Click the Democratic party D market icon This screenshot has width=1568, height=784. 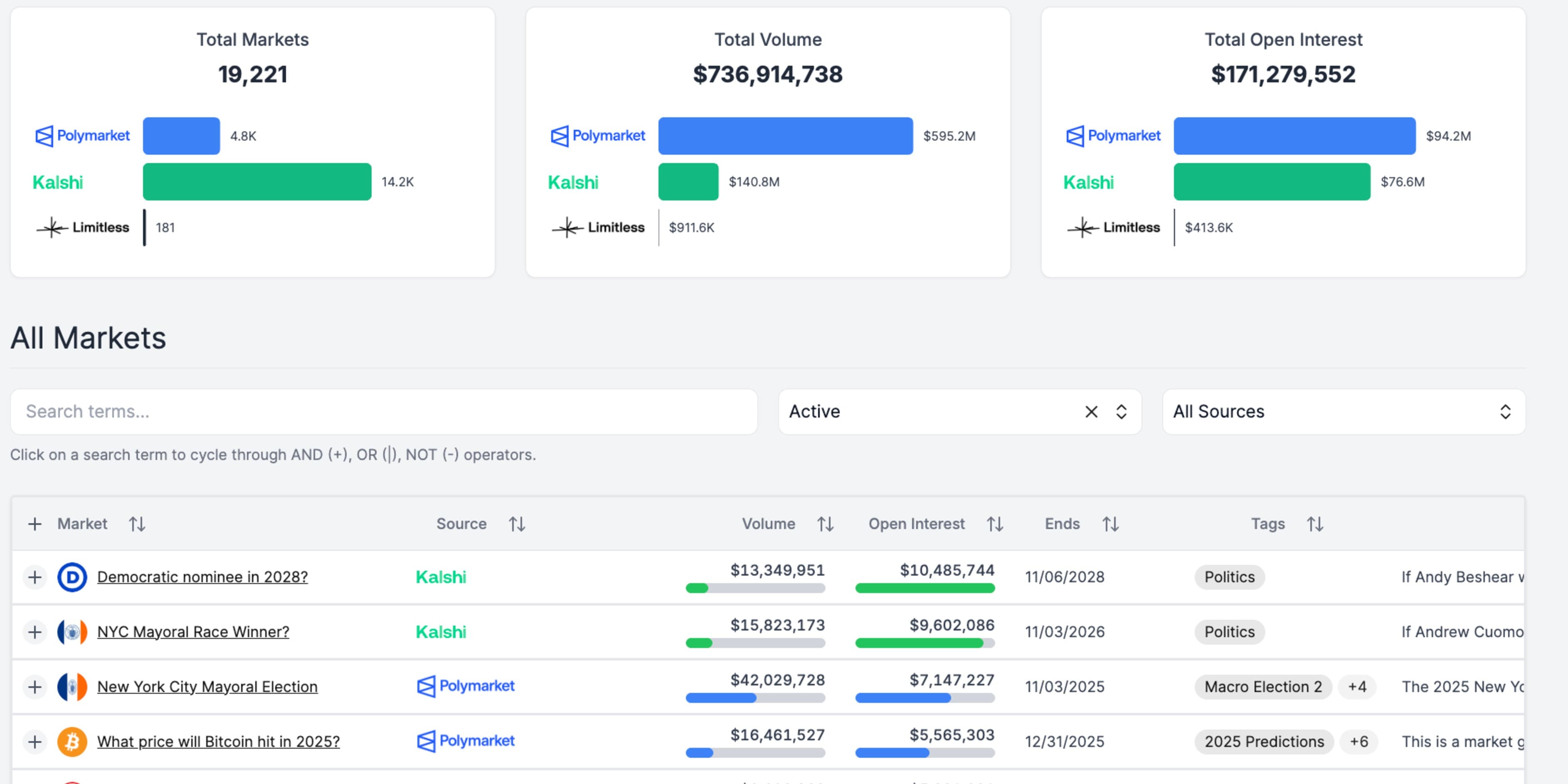(x=72, y=577)
